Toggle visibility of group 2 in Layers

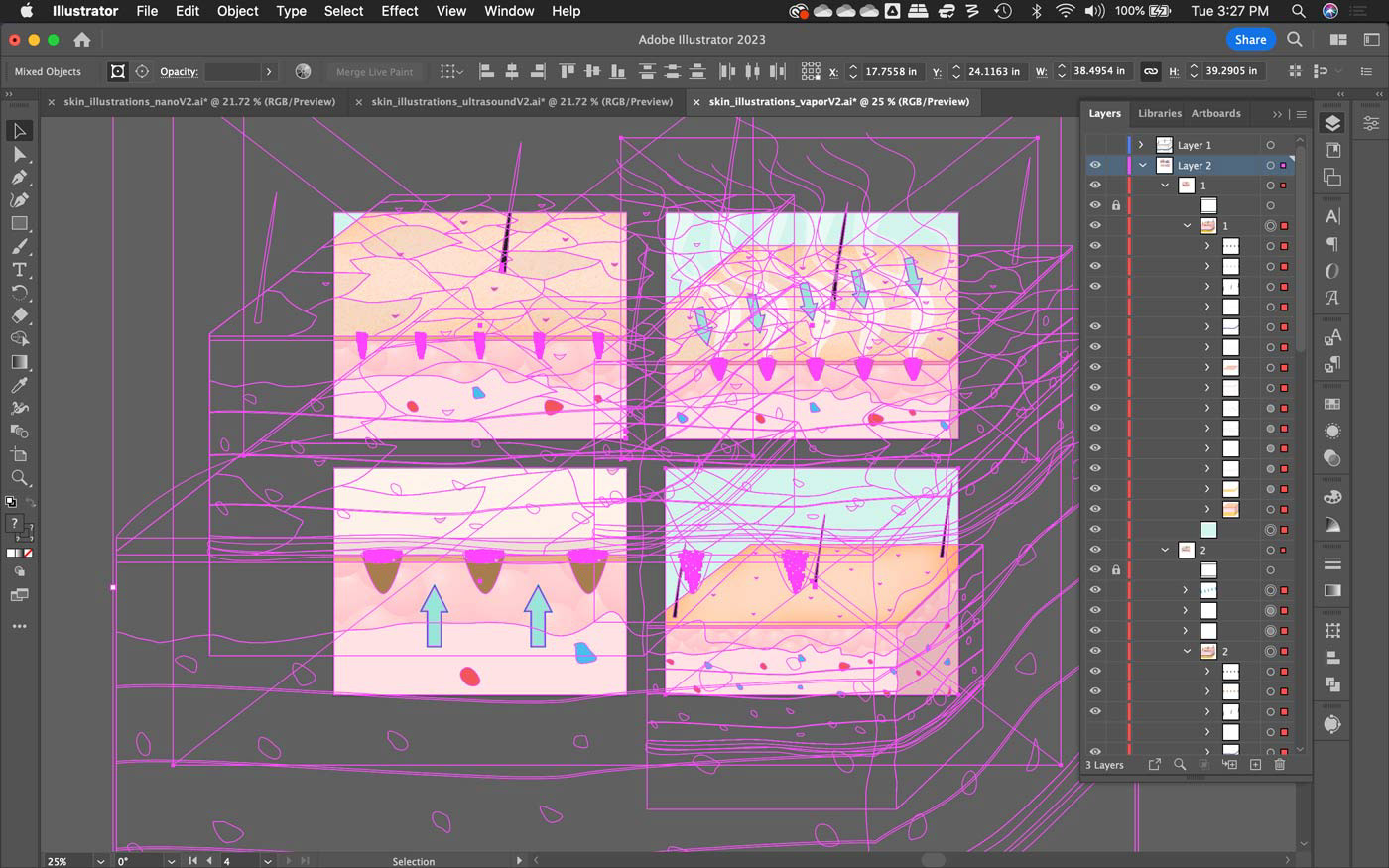pyautogui.click(x=1095, y=550)
